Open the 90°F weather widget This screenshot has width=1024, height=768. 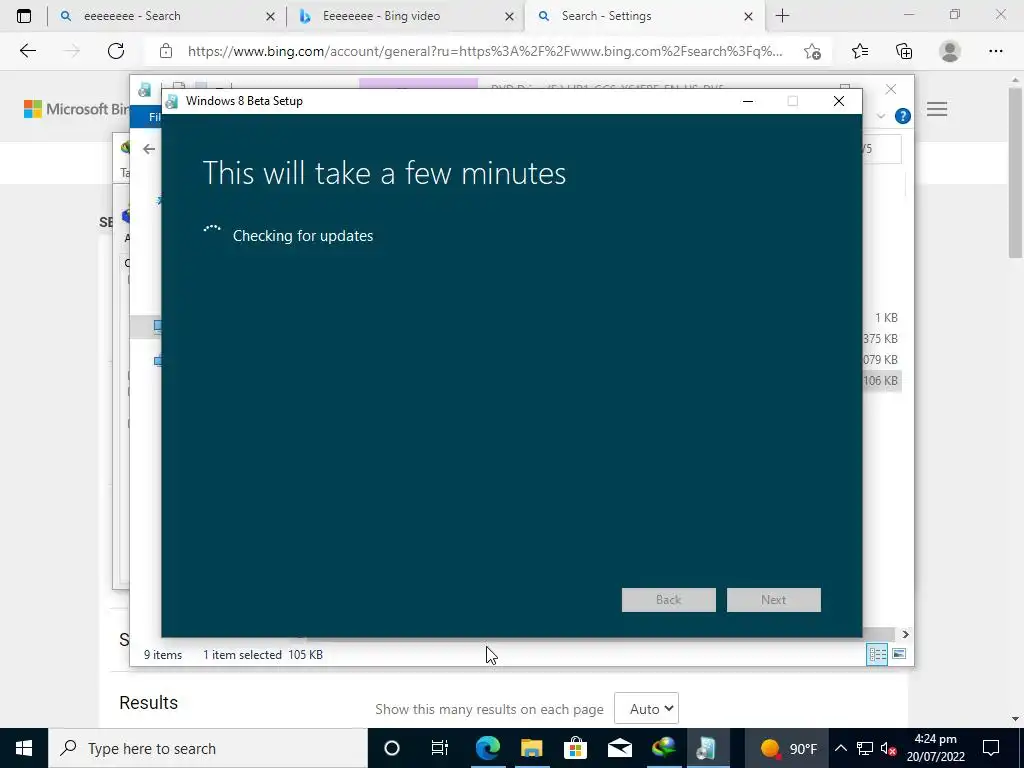790,748
